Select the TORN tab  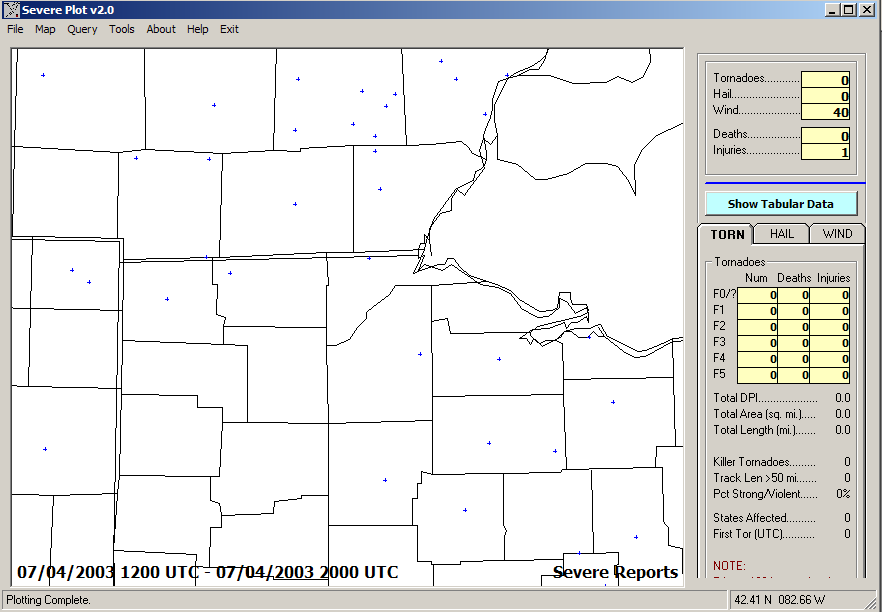[727, 235]
